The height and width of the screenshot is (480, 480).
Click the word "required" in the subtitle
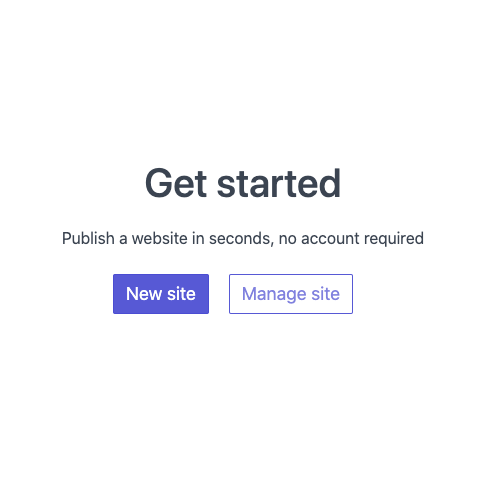[x=394, y=239]
